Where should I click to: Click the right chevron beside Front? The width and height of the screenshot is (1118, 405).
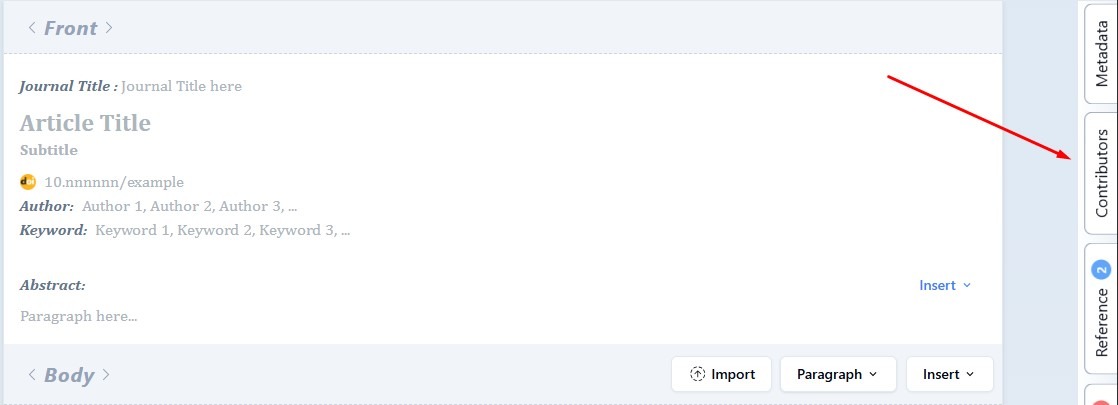[109, 28]
